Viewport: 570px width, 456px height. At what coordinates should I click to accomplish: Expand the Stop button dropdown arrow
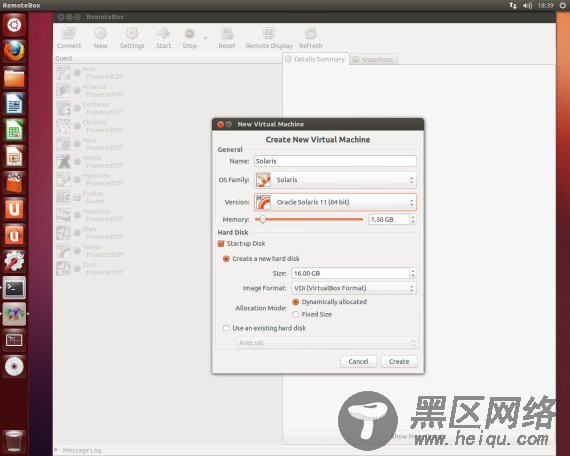click(205, 38)
